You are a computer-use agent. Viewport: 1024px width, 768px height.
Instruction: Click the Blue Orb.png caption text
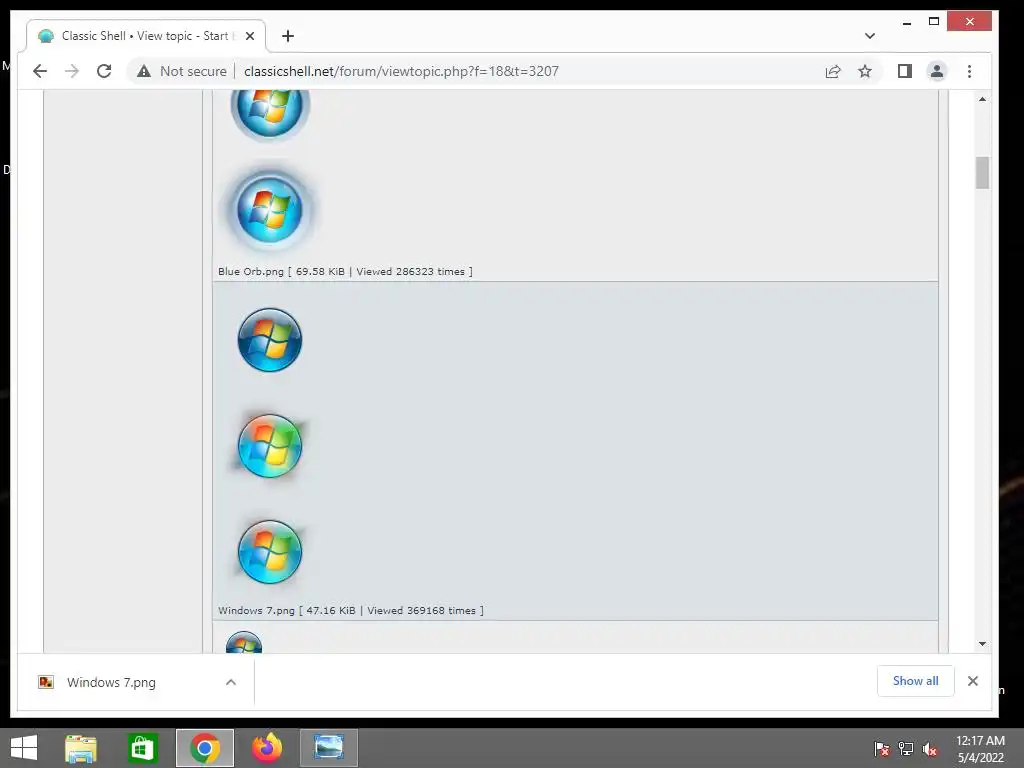(x=345, y=272)
